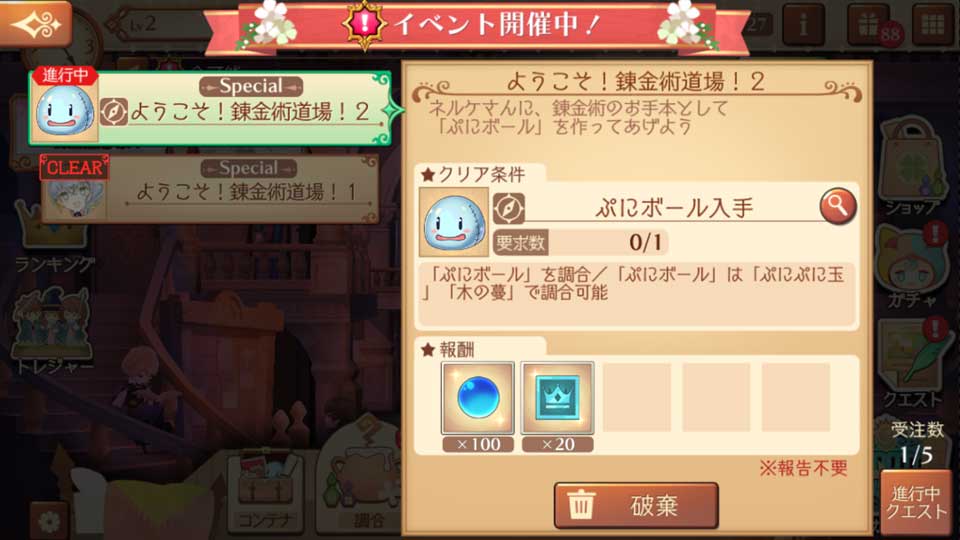Select cleared quest ようこそ！錬金術道場！1
The image size is (960, 540).
pos(210,188)
